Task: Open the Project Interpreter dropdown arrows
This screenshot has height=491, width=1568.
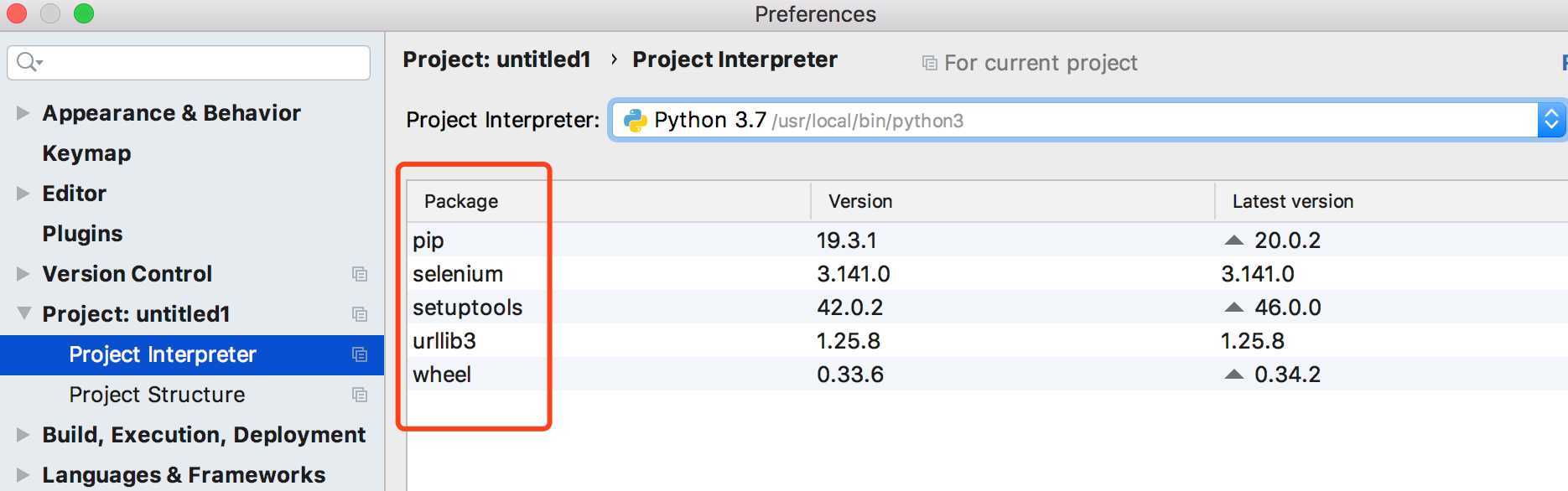Action: coord(1551,121)
